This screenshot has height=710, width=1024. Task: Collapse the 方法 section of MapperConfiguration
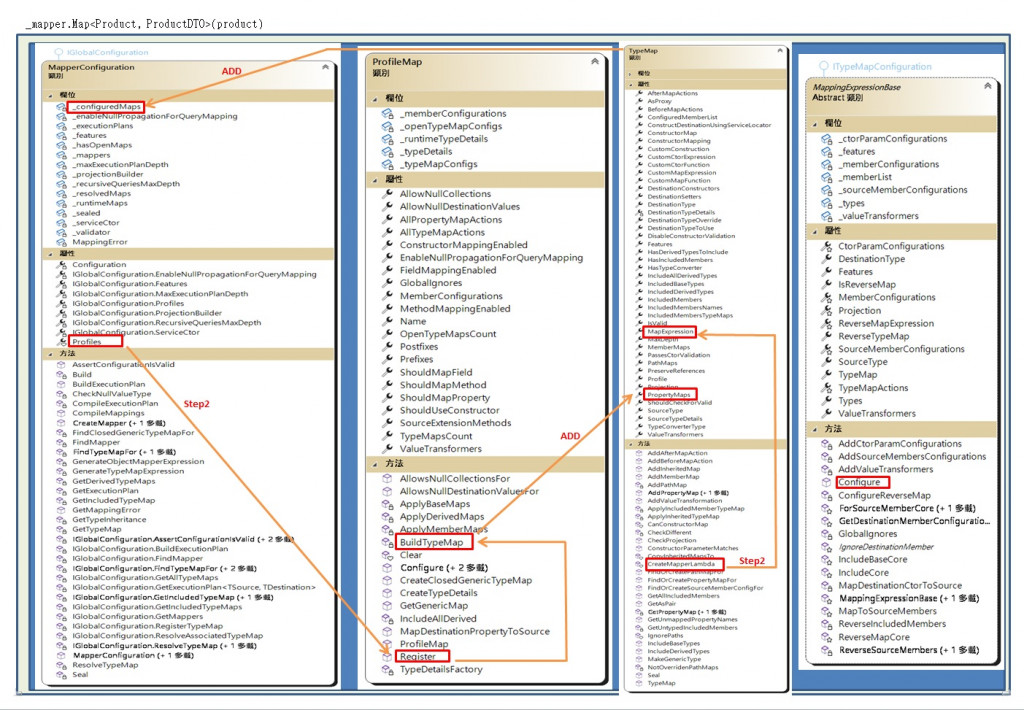coord(51,353)
